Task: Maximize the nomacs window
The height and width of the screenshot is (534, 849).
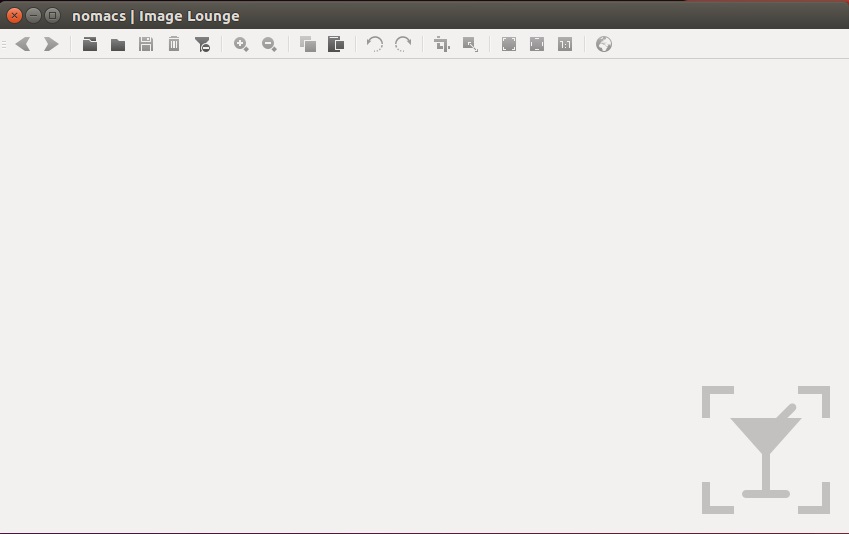Action: click(52, 15)
